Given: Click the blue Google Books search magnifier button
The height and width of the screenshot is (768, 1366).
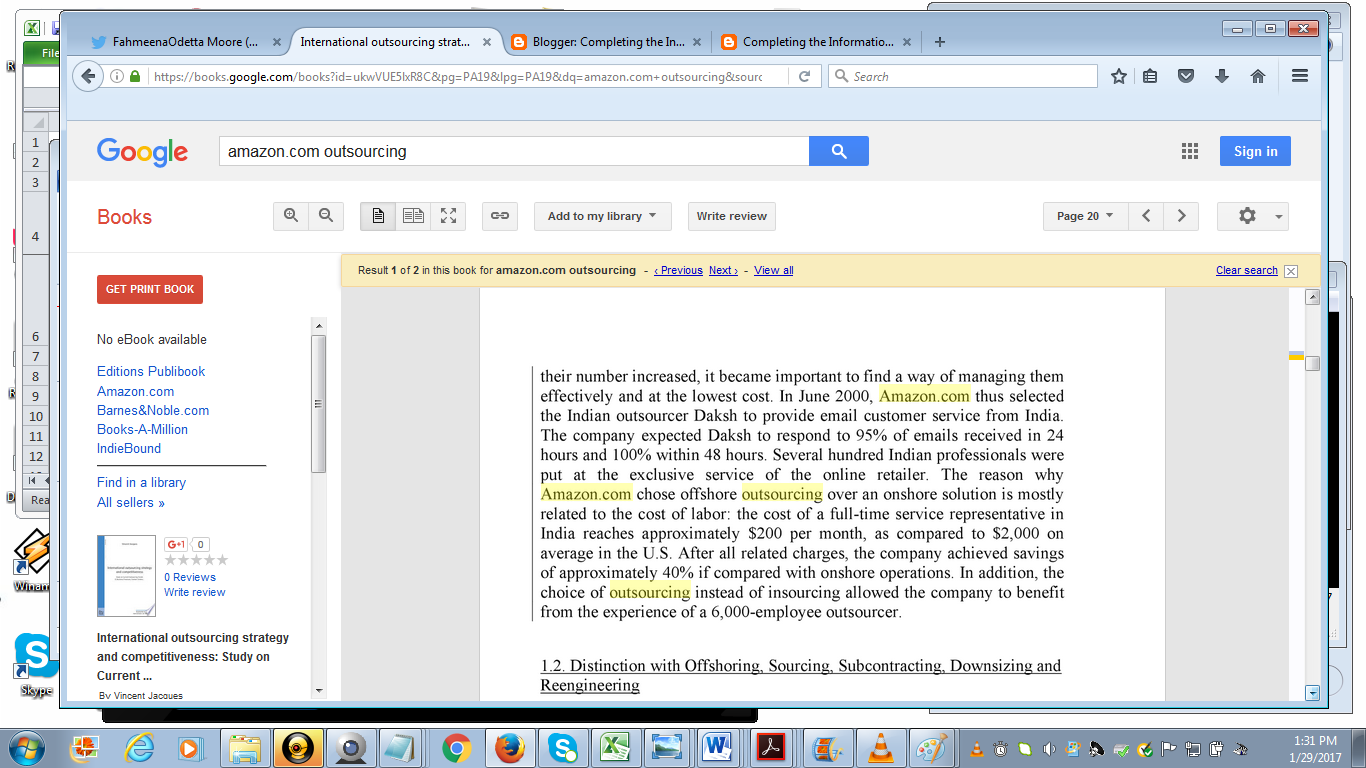Looking at the screenshot, I should pyautogui.click(x=839, y=151).
